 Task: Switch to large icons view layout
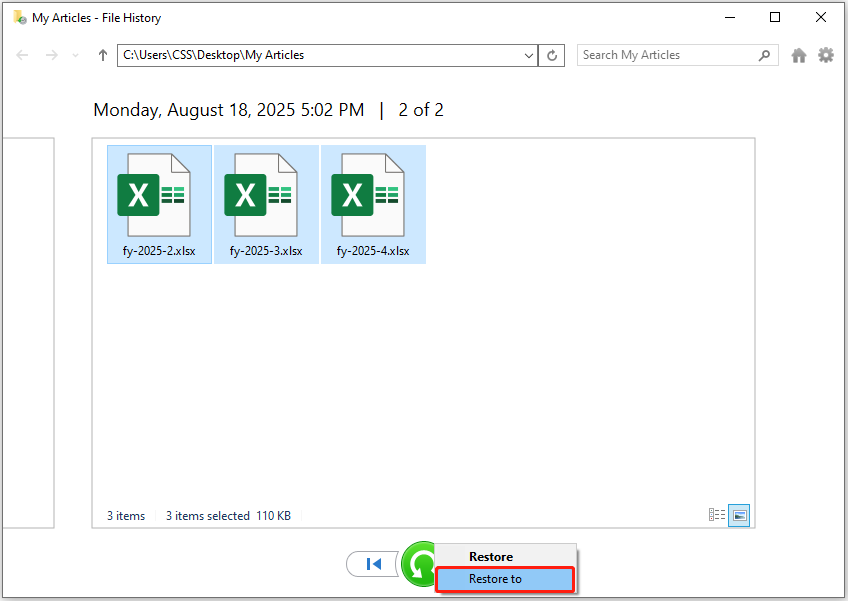click(x=739, y=514)
